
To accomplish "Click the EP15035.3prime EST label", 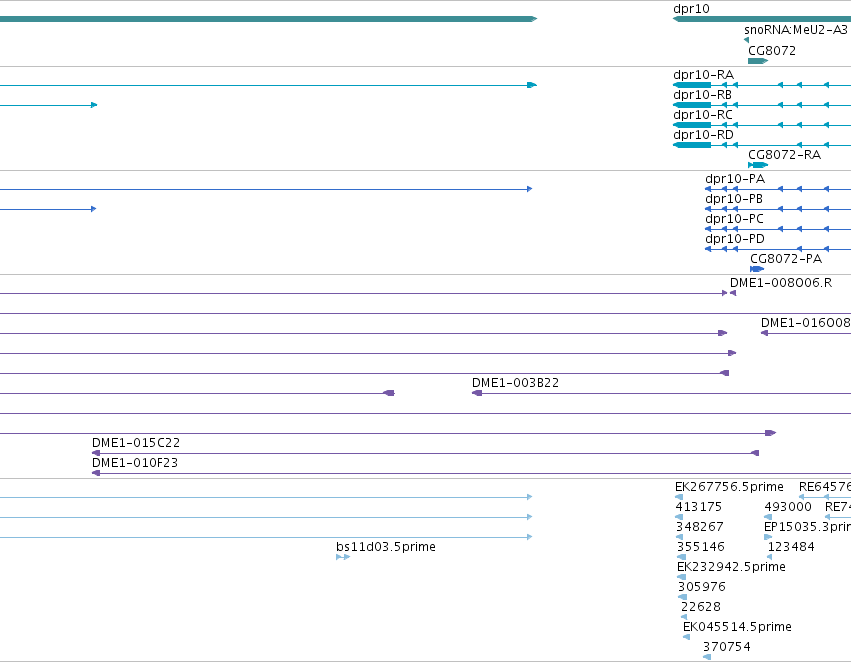I will coord(807,527).
